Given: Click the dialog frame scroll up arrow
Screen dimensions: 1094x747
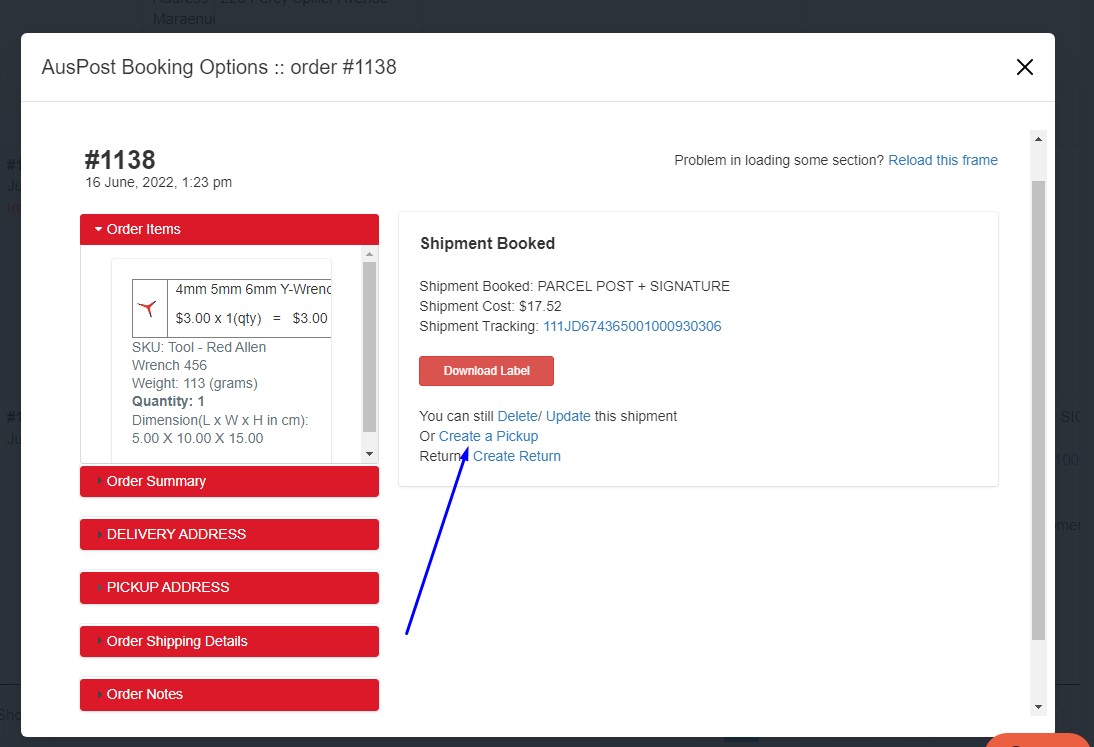Looking at the screenshot, I should 1038,139.
